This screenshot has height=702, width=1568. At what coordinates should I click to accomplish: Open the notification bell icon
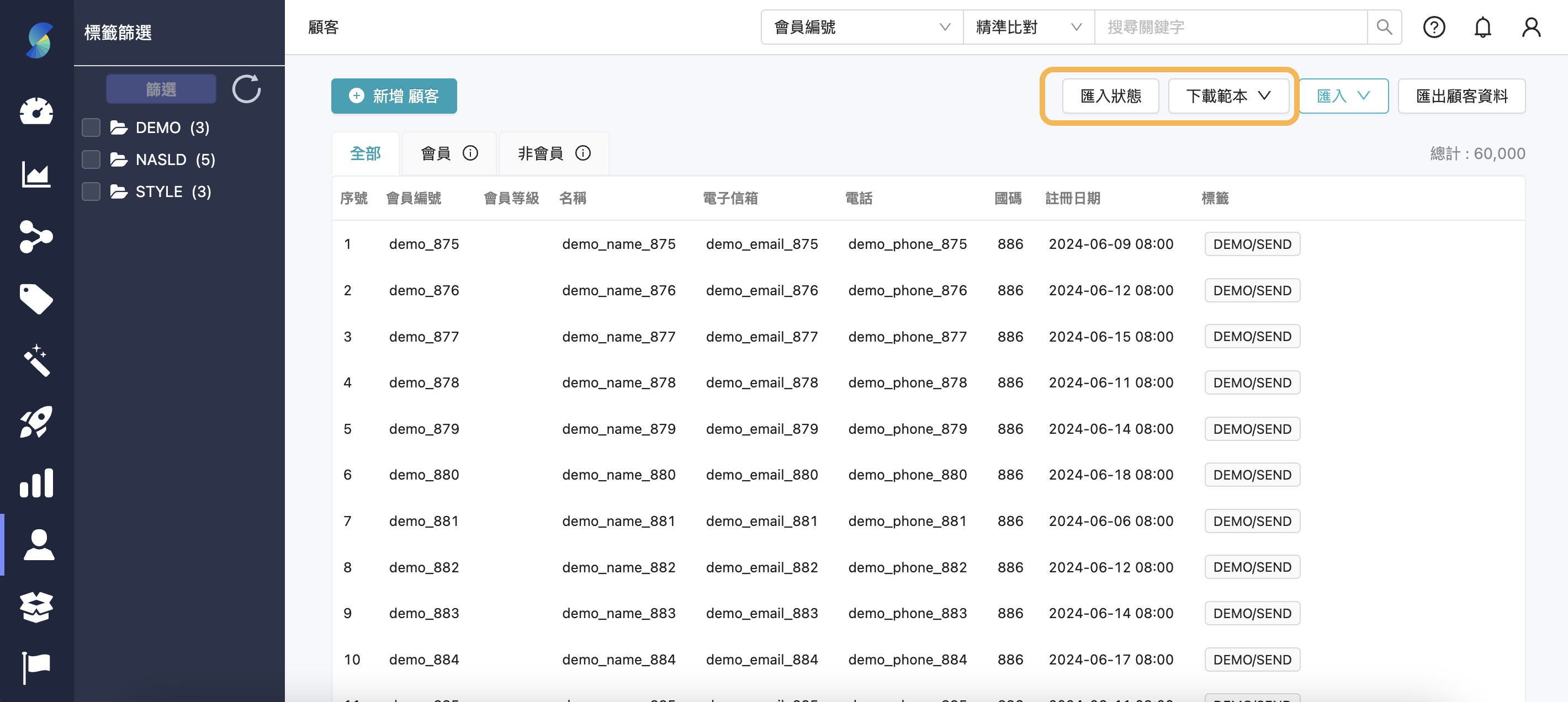[x=1483, y=26]
